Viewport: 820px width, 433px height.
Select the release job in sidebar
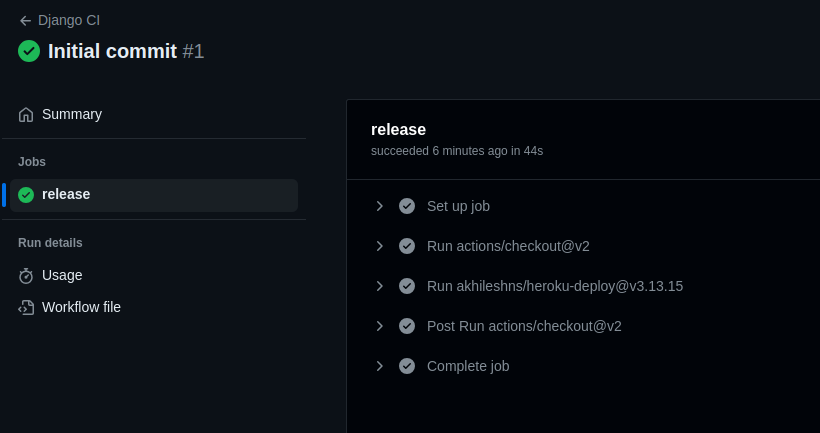66,194
